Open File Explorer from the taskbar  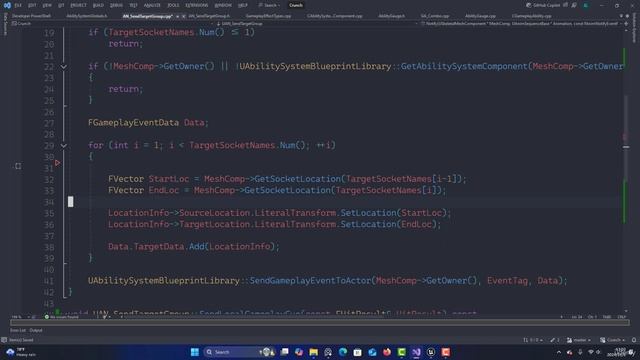313,352
